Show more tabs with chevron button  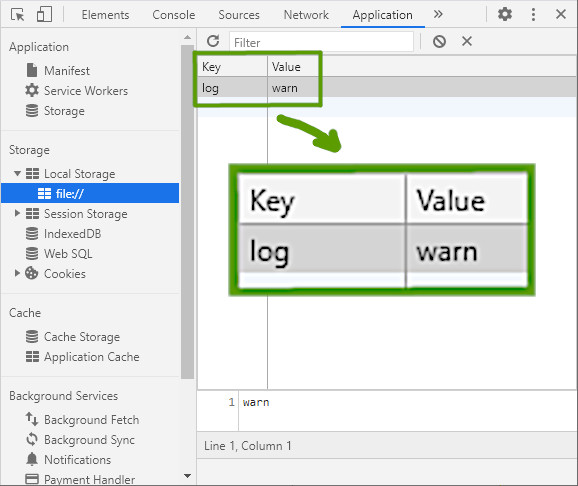438,14
